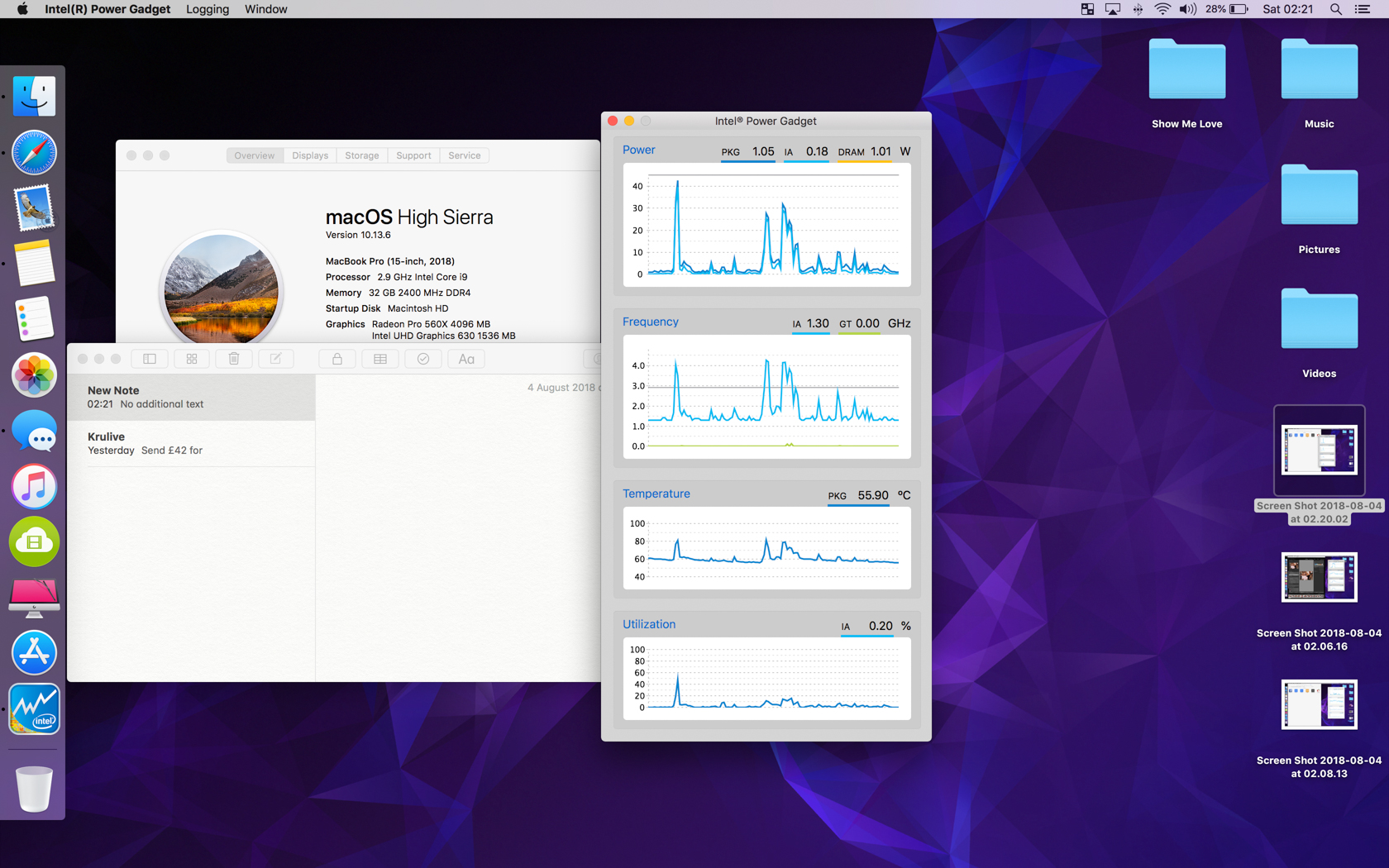Open the Apple menu
Screen dimensions: 1389x868
tap(22, 9)
